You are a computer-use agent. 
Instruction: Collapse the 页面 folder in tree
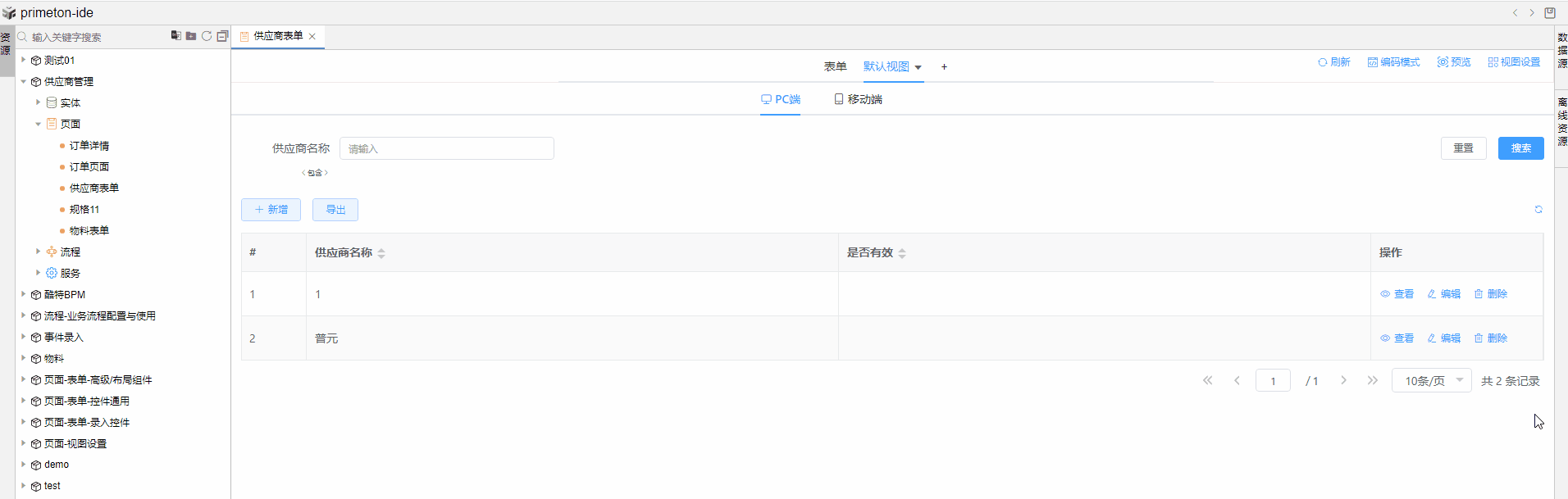click(x=38, y=125)
